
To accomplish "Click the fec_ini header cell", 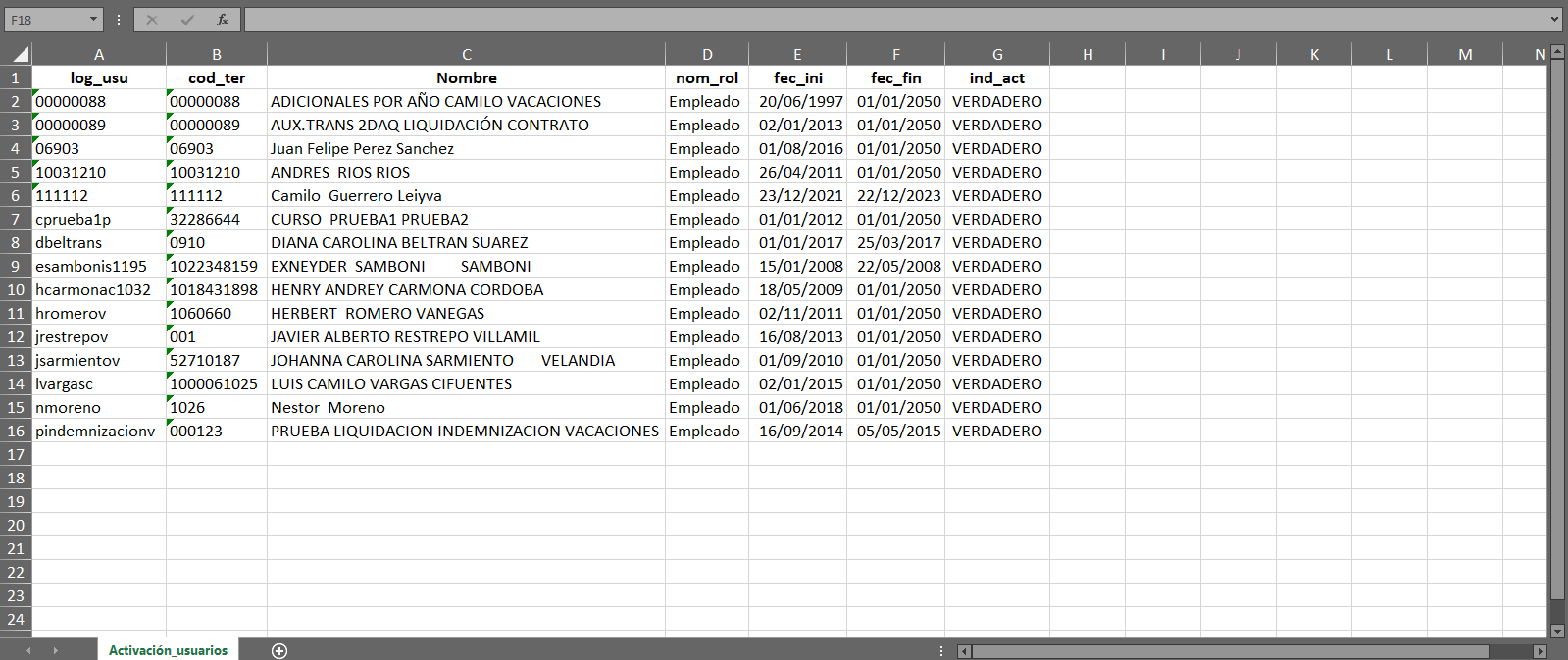I will pos(797,77).
